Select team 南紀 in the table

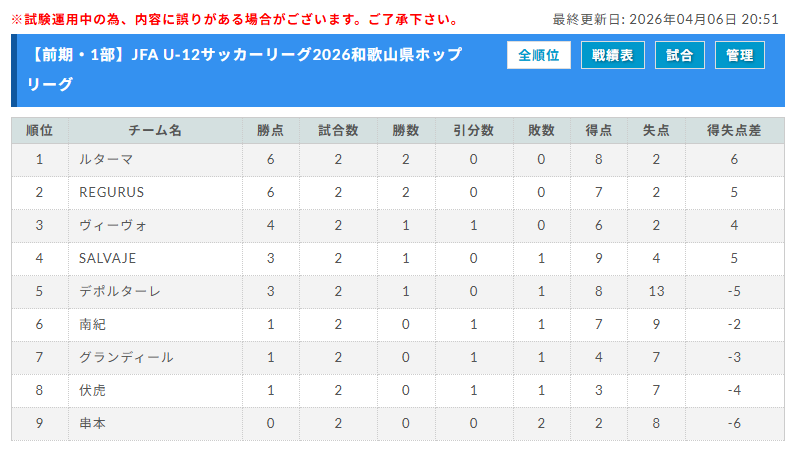tap(92, 324)
